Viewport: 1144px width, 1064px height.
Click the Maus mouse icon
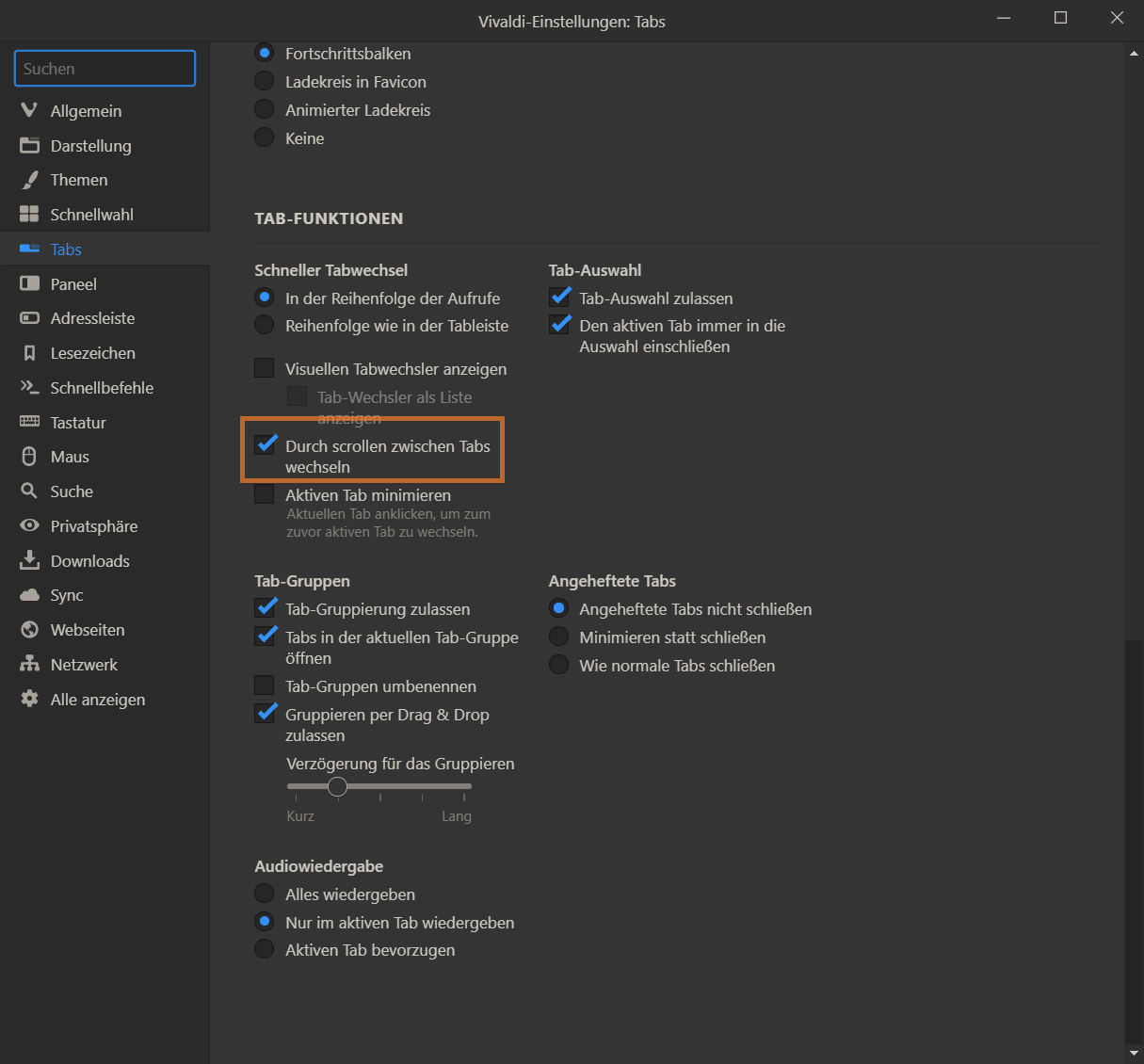(29, 457)
